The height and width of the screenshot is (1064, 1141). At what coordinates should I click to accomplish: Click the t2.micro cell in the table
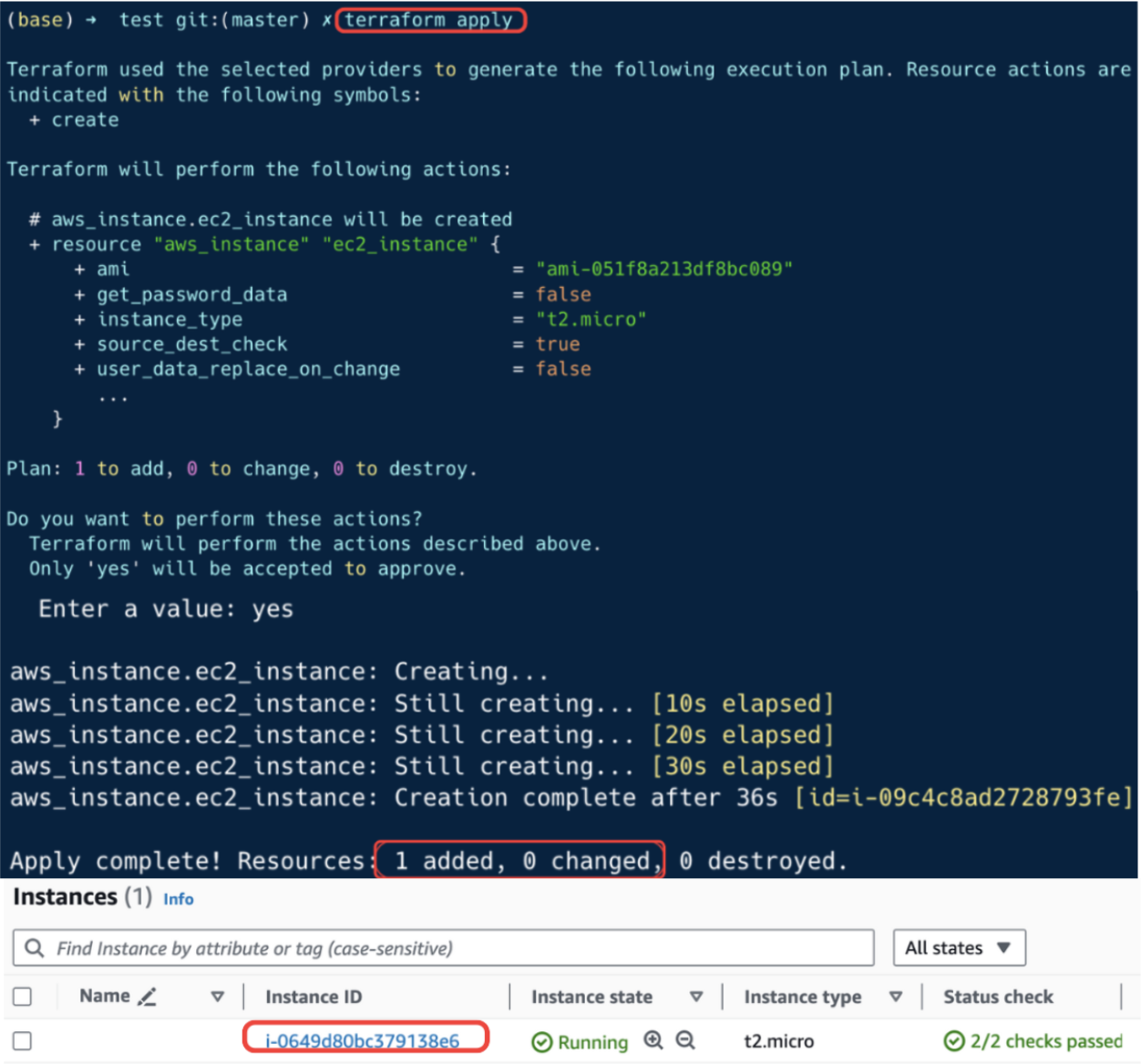coord(779,1040)
